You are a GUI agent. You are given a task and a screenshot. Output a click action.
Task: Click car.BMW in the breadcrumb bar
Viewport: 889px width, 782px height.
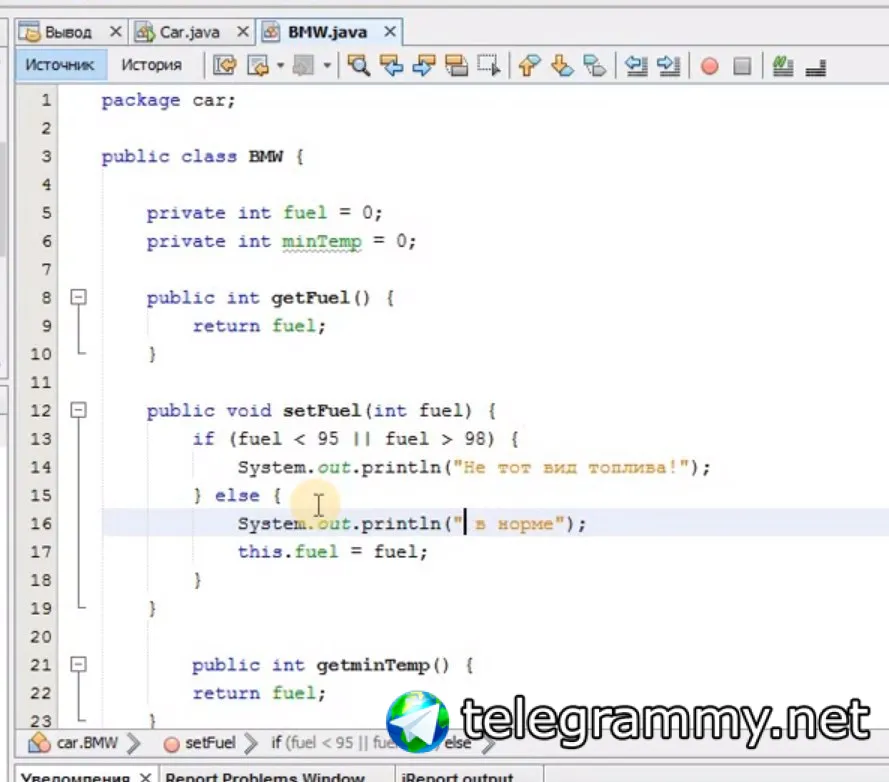pos(87,742)
